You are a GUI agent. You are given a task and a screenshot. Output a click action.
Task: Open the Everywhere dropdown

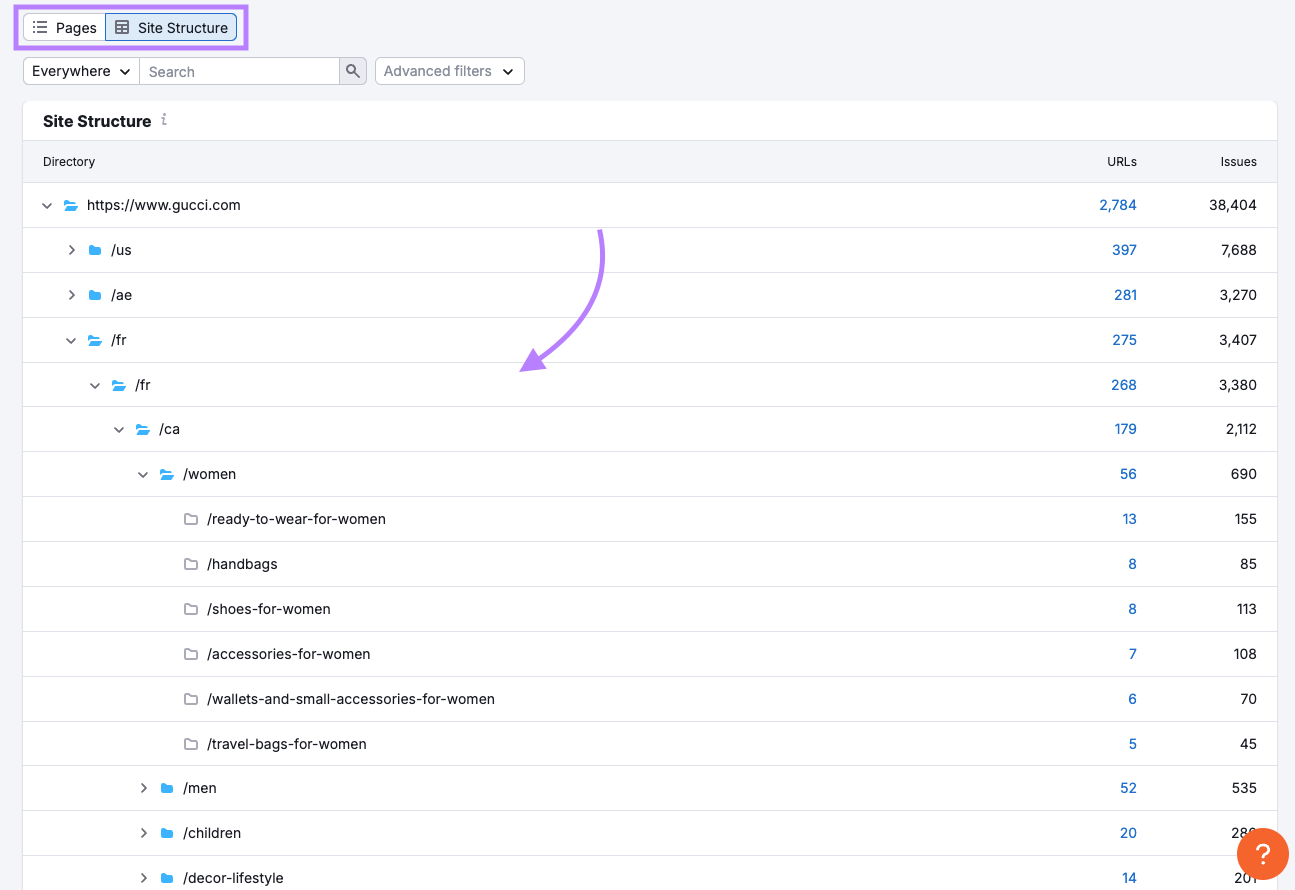[79, 71]
